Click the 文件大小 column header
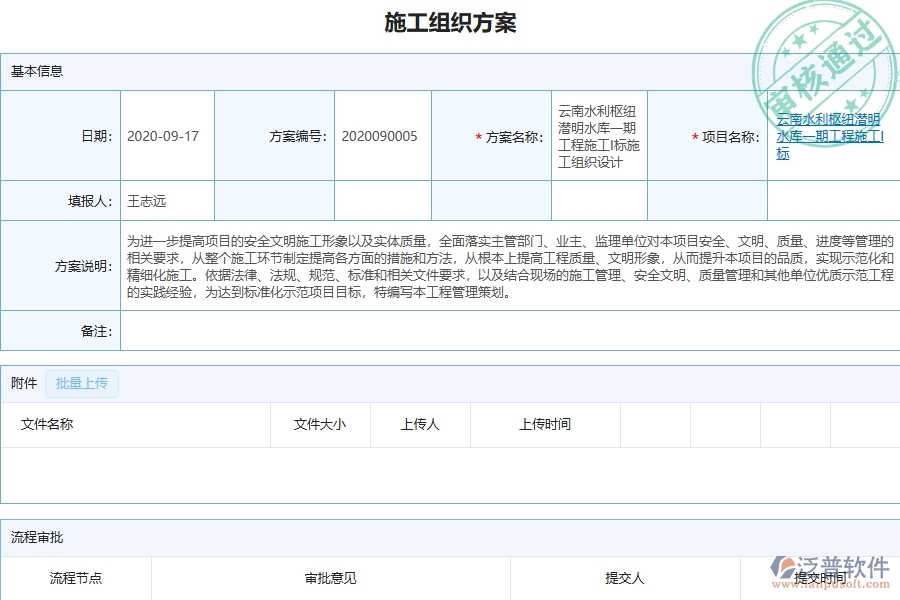Image resolution: width=900 pixels, height=600 pixels. pyautogui.click(x=320, y=424)
